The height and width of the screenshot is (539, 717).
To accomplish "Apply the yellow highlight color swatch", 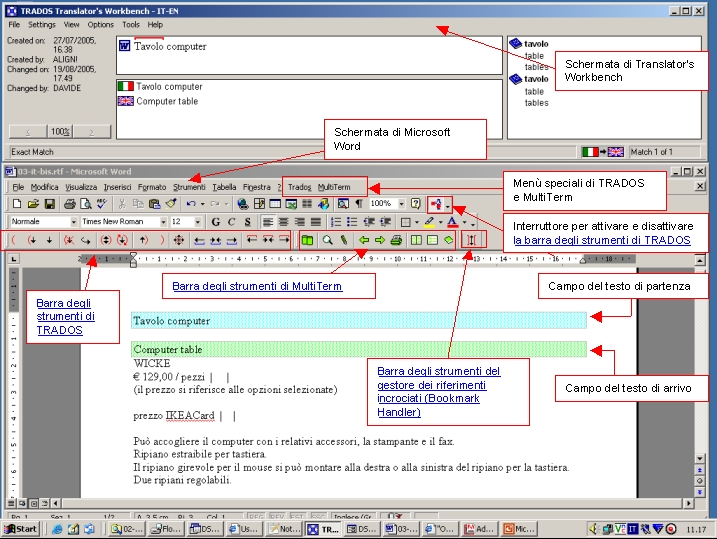I will pos(429,222).
